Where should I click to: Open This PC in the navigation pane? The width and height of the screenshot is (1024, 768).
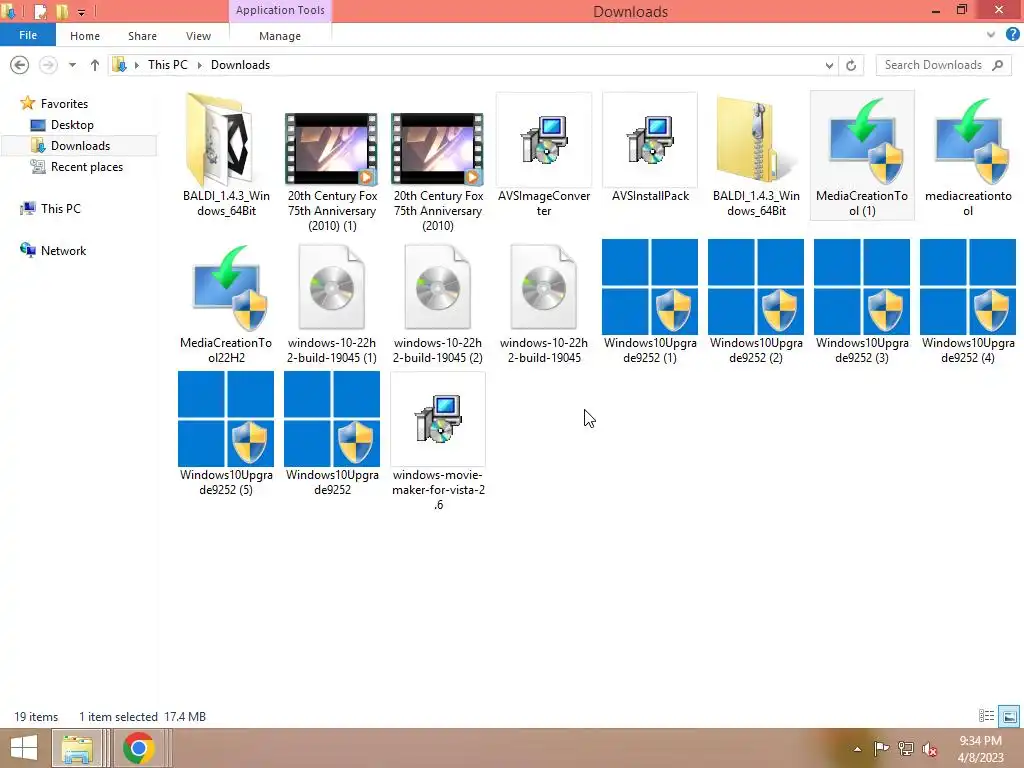(x=61, y=208)
